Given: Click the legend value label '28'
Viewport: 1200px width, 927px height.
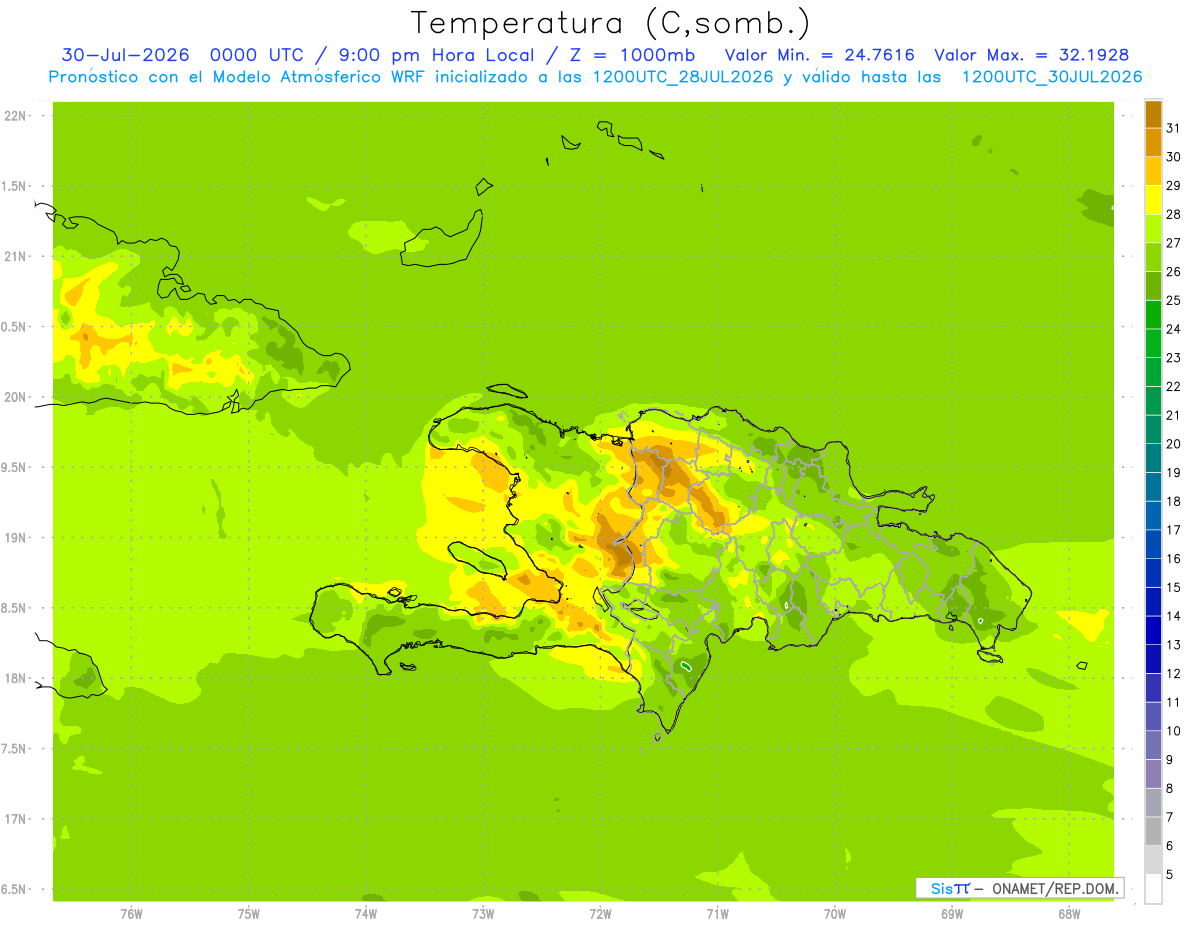Looking at the screenshot, I should pyautogui.click(x=1173, y=214).
